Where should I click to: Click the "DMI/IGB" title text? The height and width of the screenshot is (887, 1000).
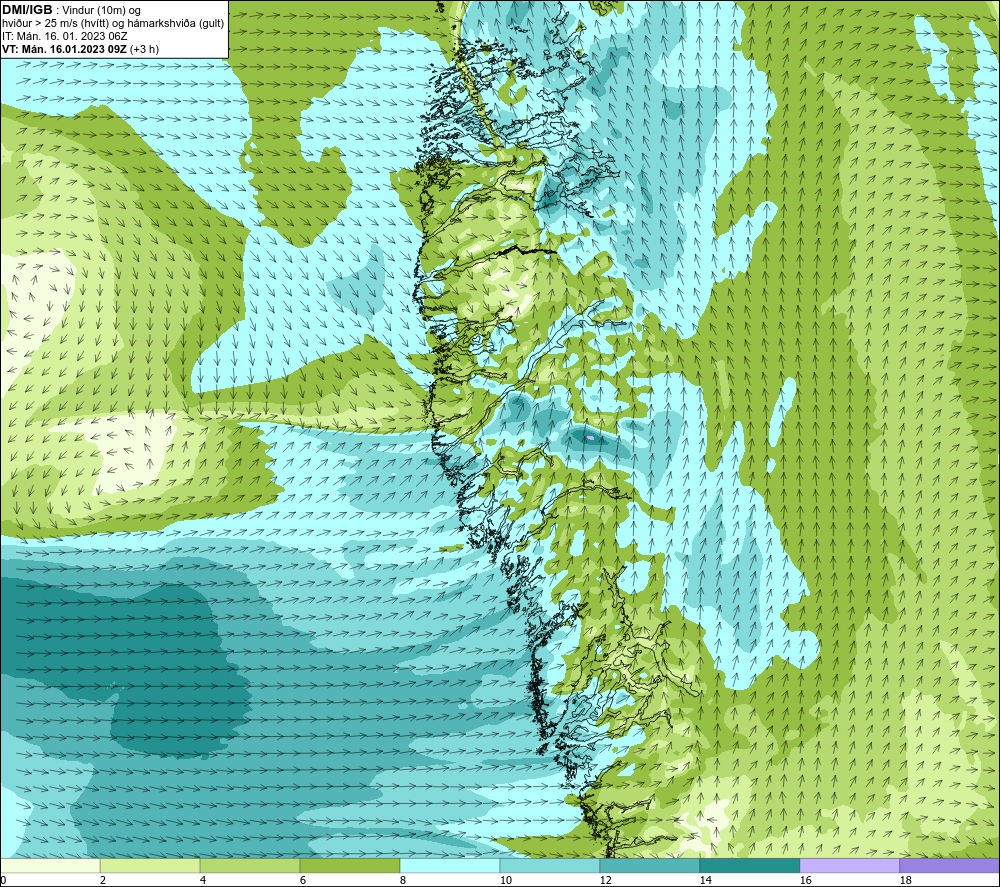27,10
